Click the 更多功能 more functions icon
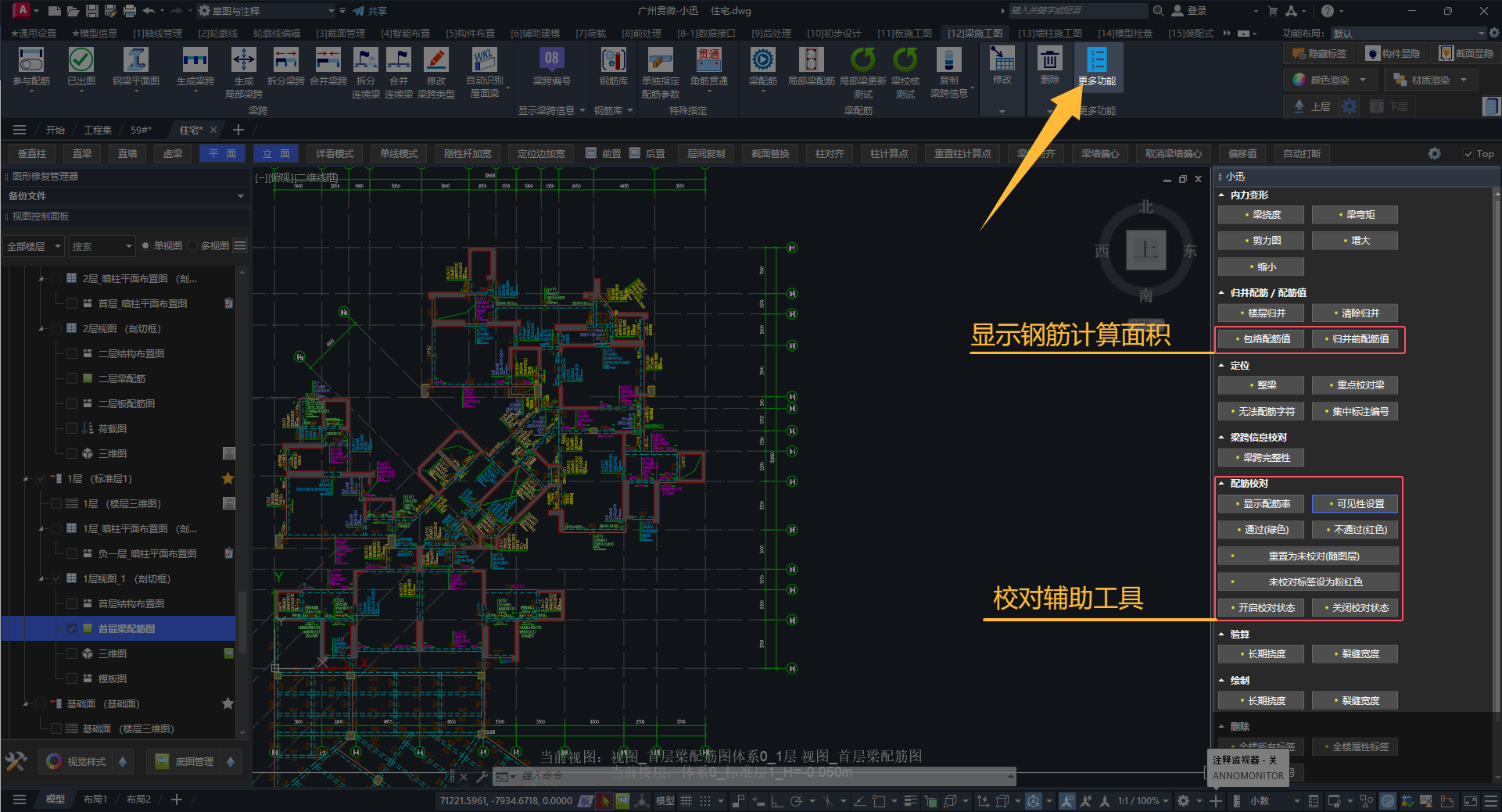The width and height of the screenshot is (1502, 812). [x=1097, y=61]
